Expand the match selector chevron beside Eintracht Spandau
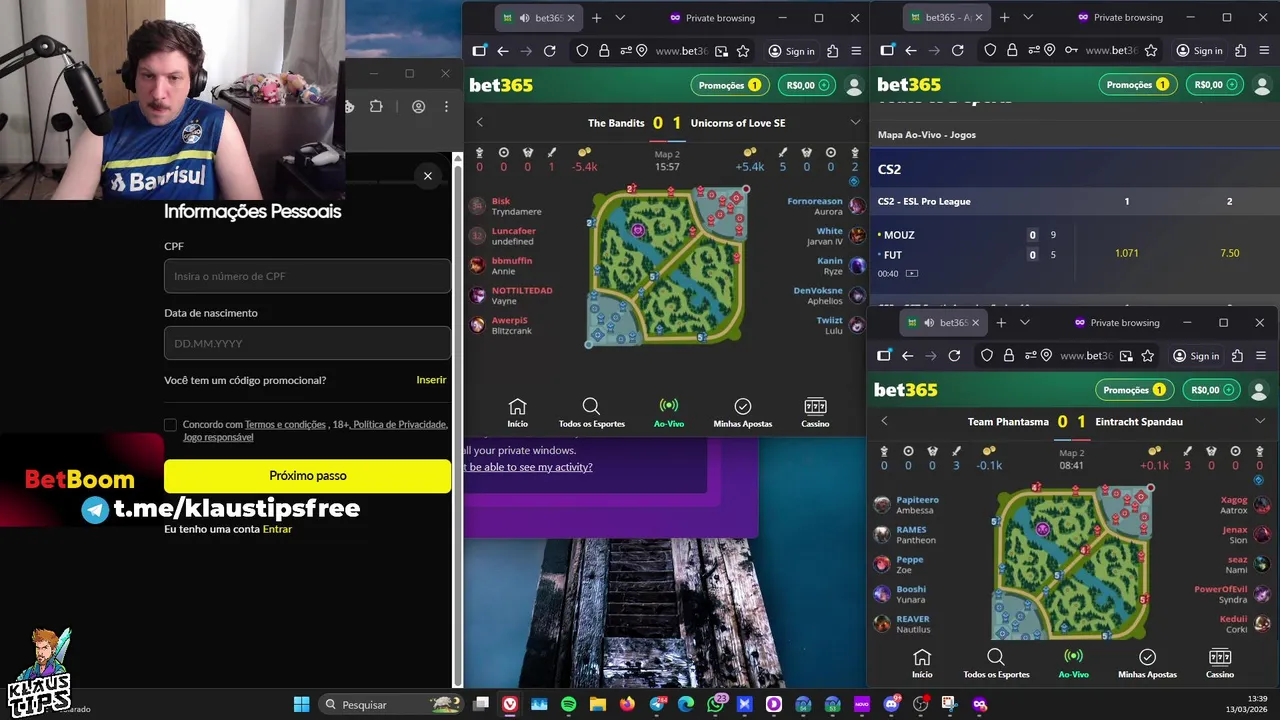Viewport: 1280px width, 720px height. [1260, 421]
